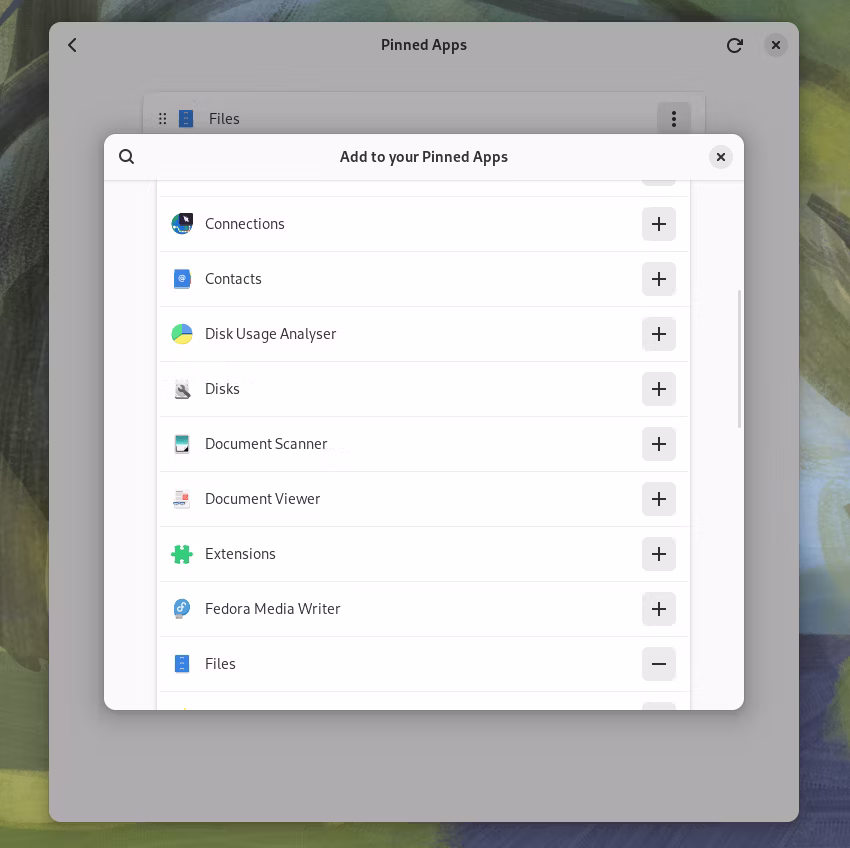The width and height of the screenshot is (850, 848).
Task: Click the search icon in dialog header
Action: coord(127,157)
